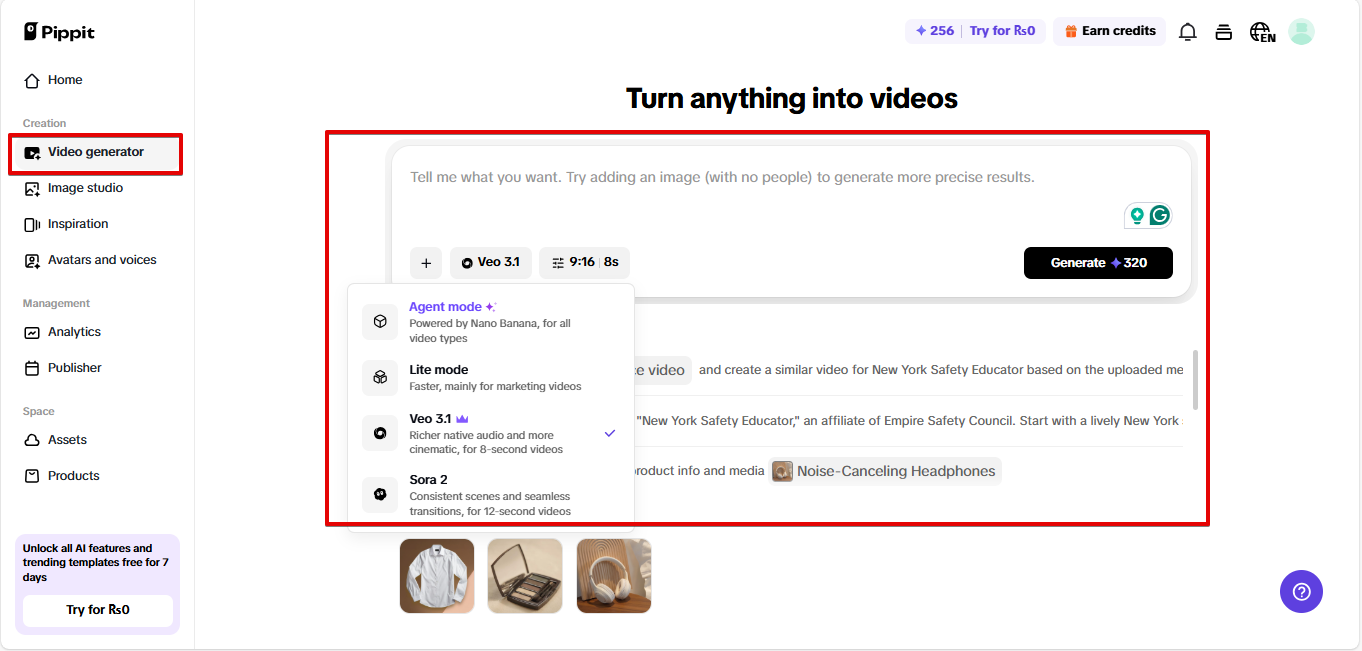Click the sidebar Try for Rs0 button
1362x651 pixels.
[98, 610]
